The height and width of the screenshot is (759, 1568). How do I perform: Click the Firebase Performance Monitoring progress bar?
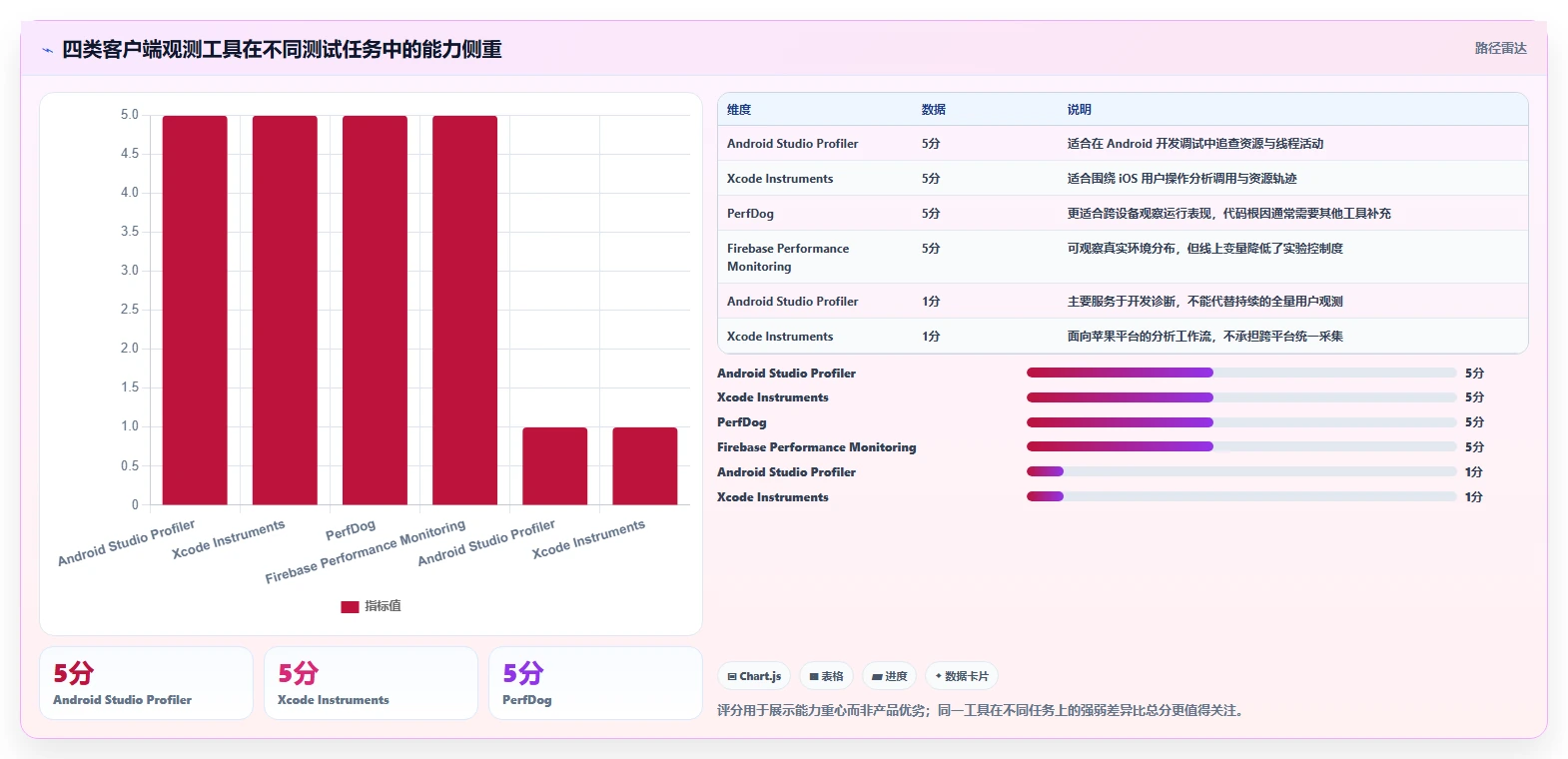pyautogui.click(x=1241, y=446)
